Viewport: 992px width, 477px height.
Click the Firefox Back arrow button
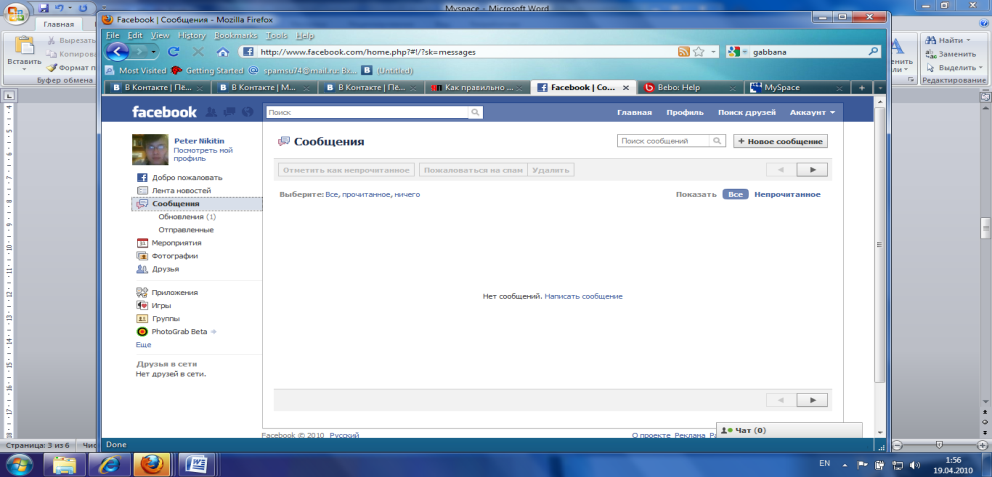[x=118, y=52]
